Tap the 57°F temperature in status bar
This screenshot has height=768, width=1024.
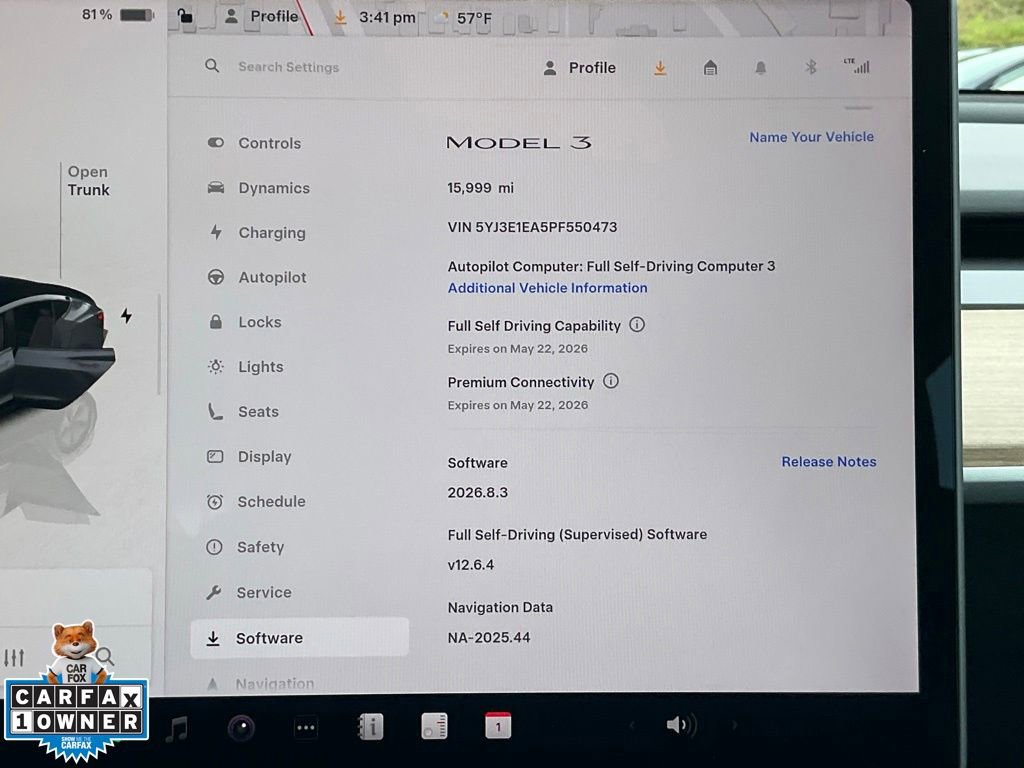click(x=474, y=18)
